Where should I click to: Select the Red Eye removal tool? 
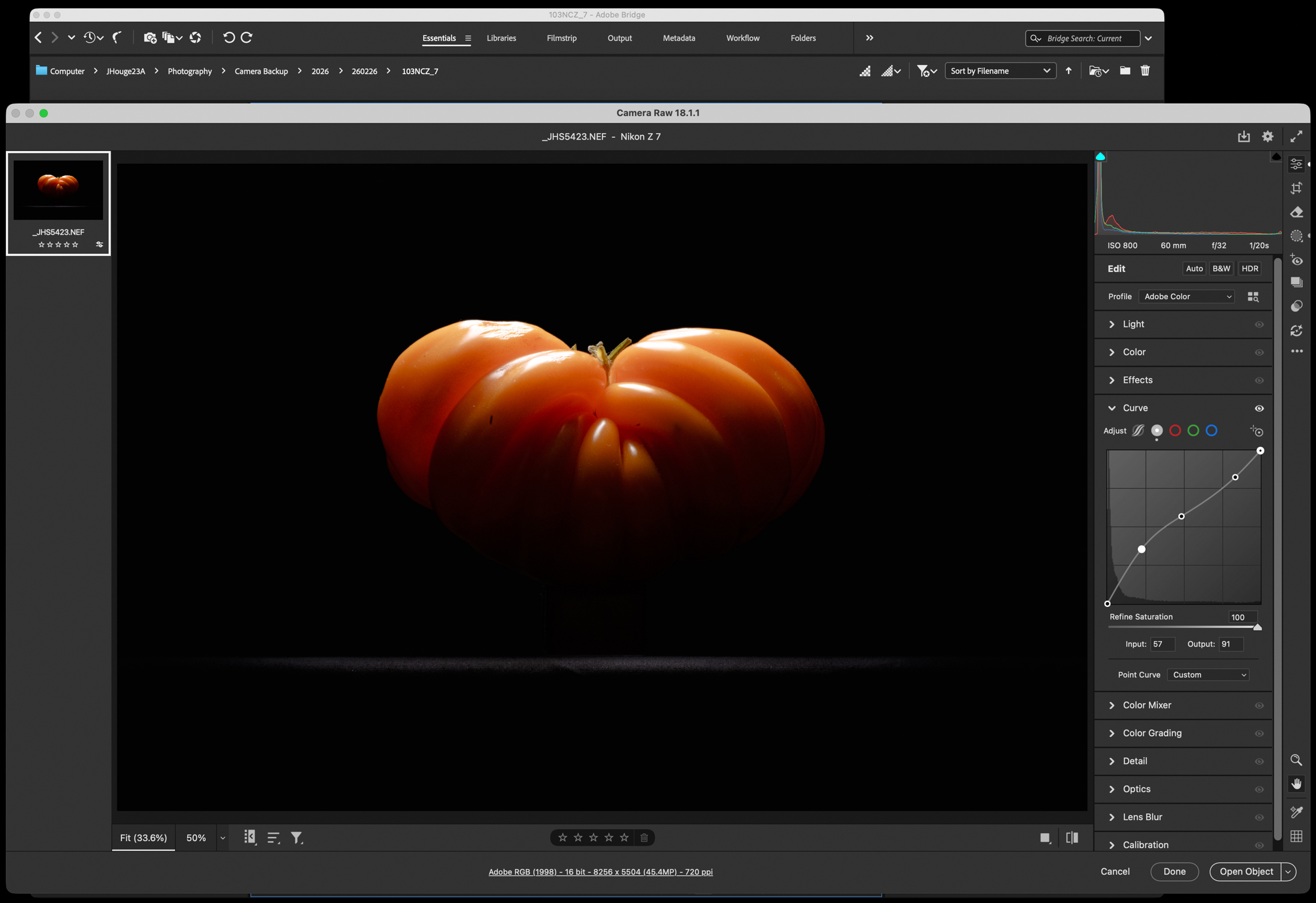click(x=1296, y=261)
